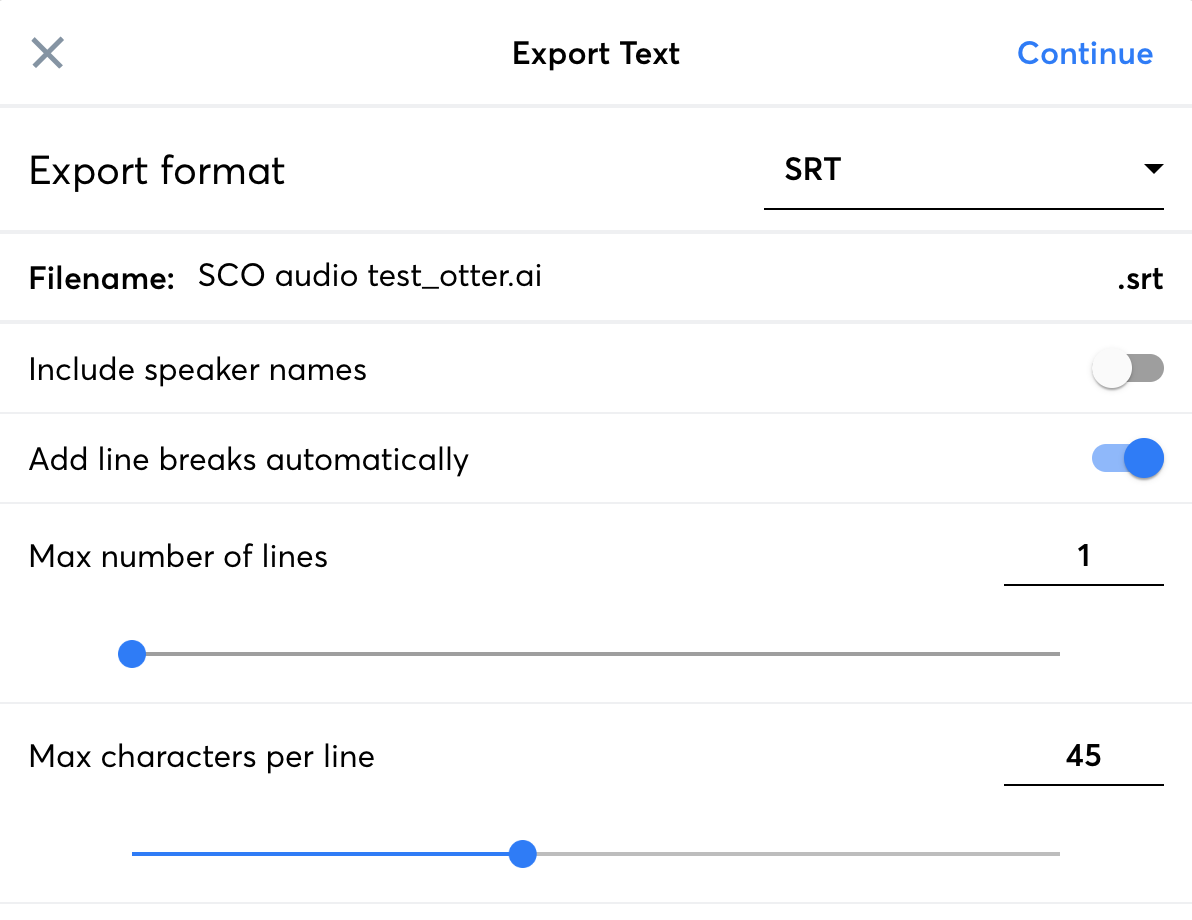Click the Include speaker names label
This screenshot has height=920, width=1192.
tap(198, 370)
